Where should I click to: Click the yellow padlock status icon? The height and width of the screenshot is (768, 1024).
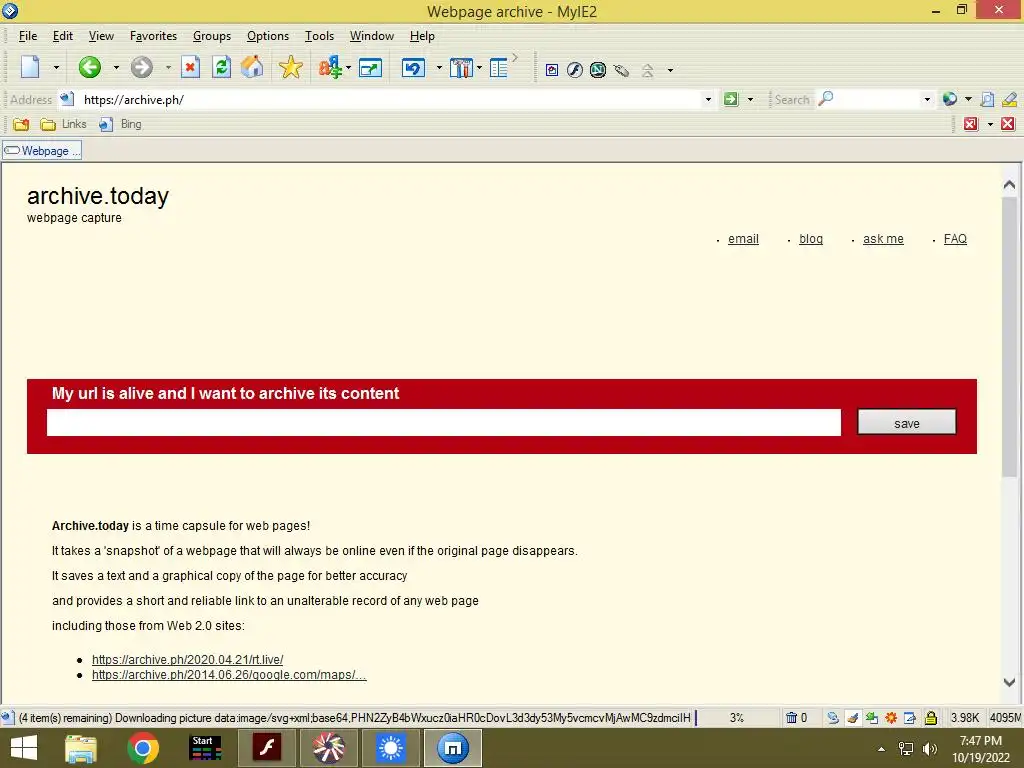coord(931,718)
